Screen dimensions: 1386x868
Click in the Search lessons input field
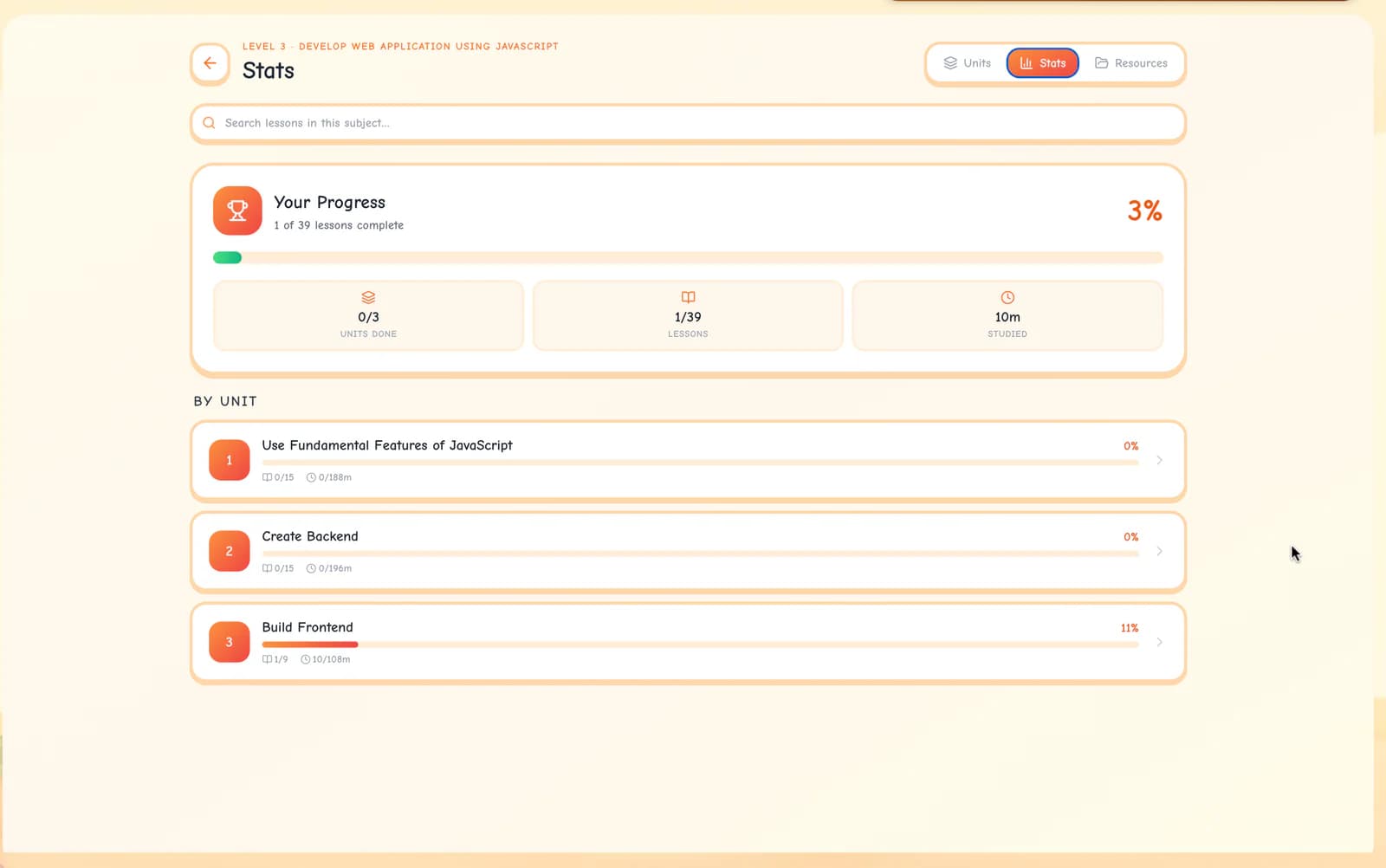click(688, 123)
